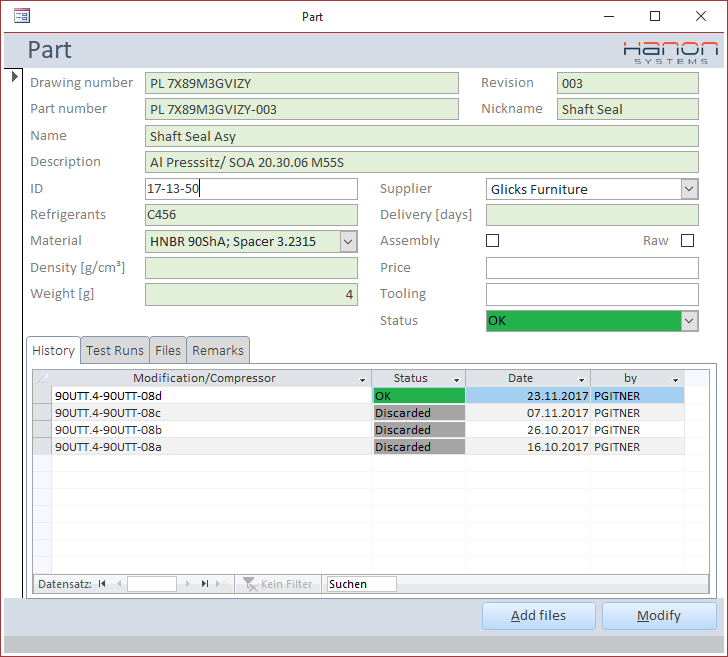Open filter arrow on Date column header
The height and width of the screenshot is (657, 728).
(581, 380)
